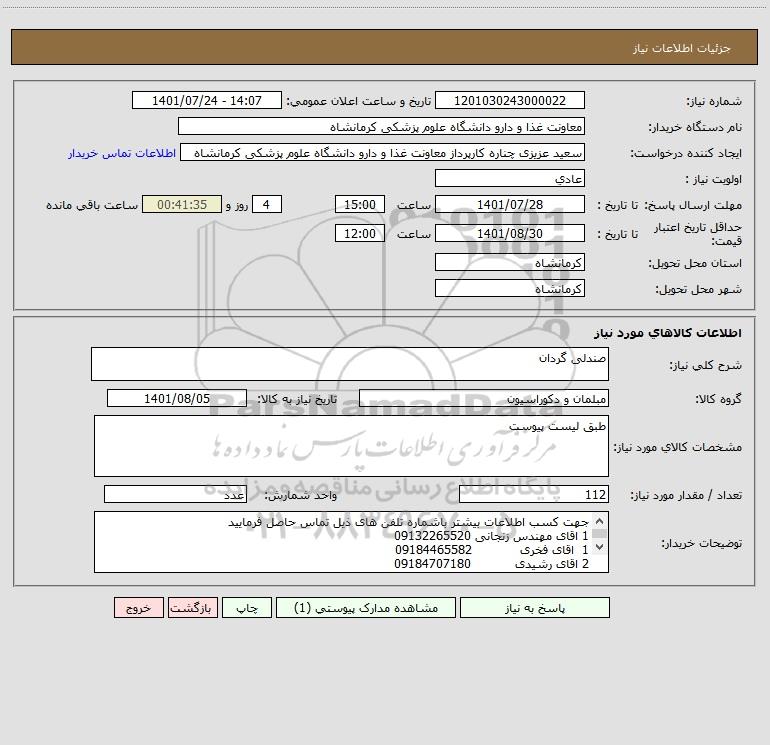Click scroll down arrow in buyer notes
The height and width of the screenshot is (745, 770).
coord(599,546)
